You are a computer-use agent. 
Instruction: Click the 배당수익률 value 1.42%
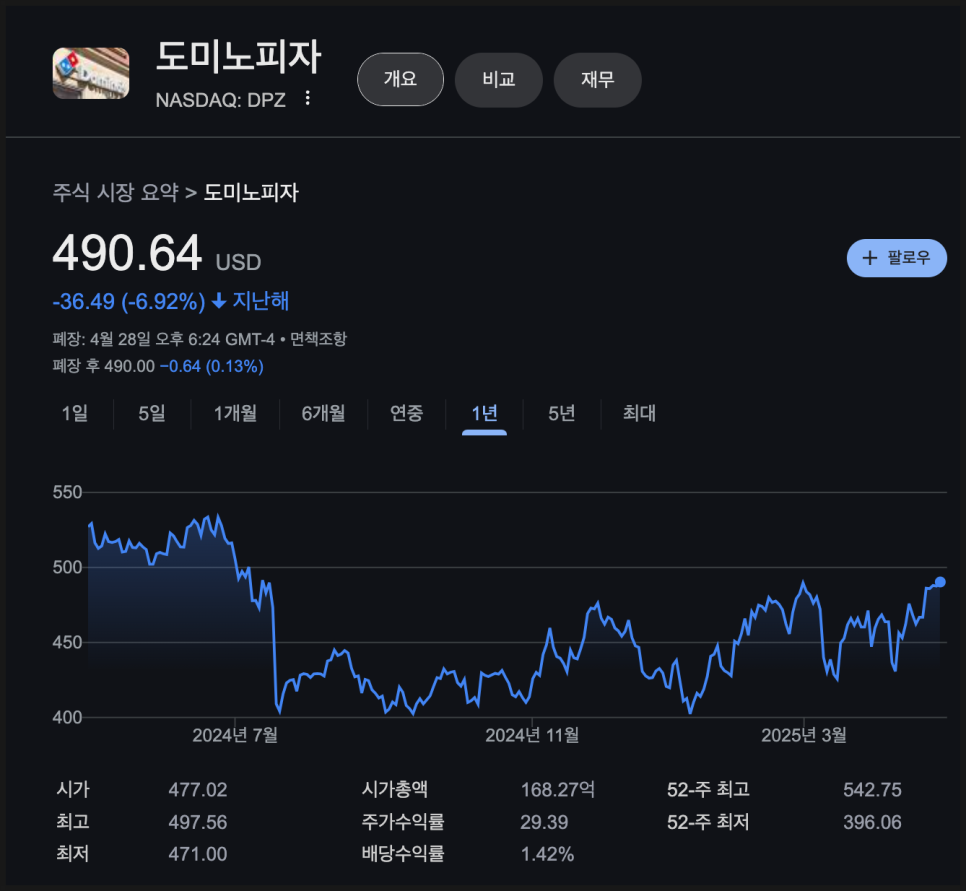coord(548,854)
